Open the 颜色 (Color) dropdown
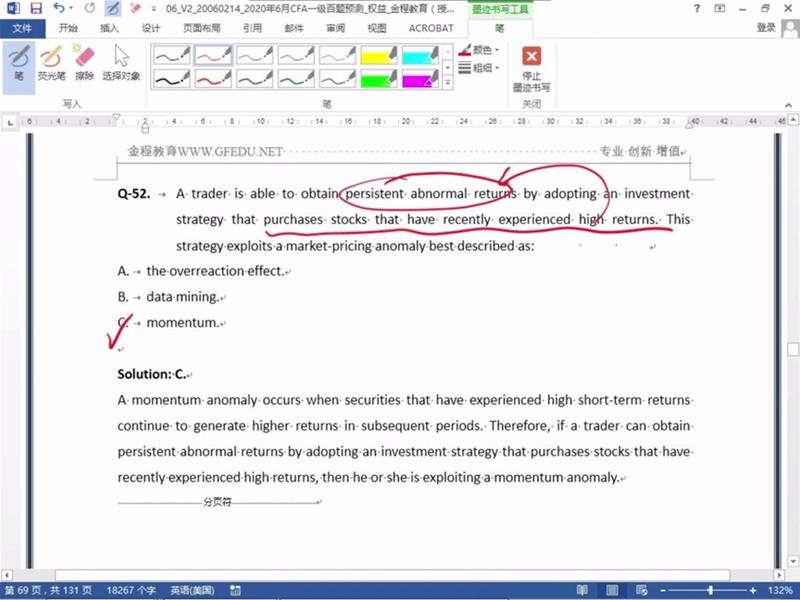800x600 pixels. tap(479, 50)
